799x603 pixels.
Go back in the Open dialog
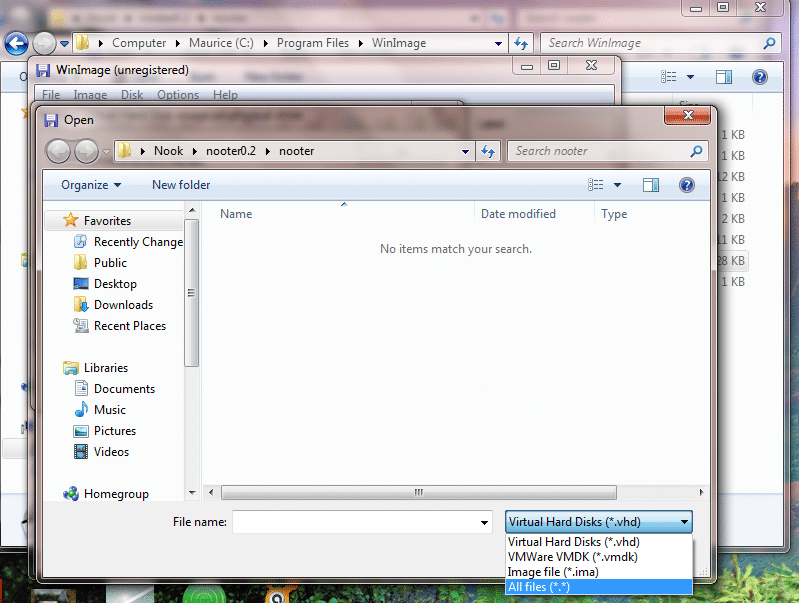point(58,151)
